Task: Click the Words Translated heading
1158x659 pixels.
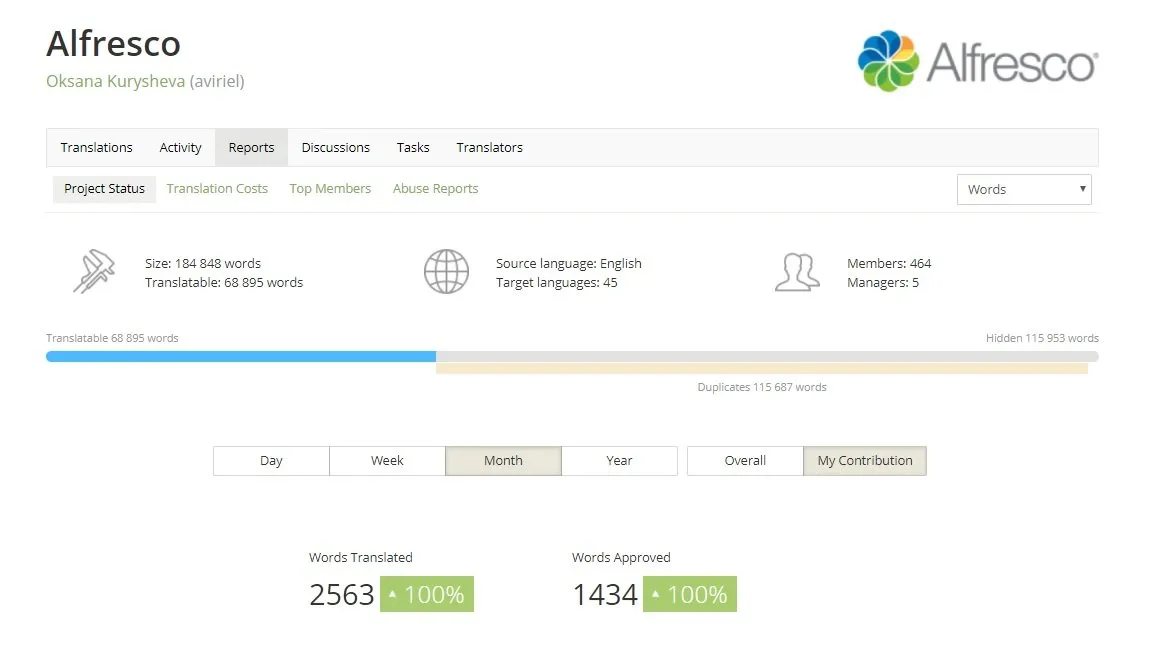Action: click(x=360, y=558)
